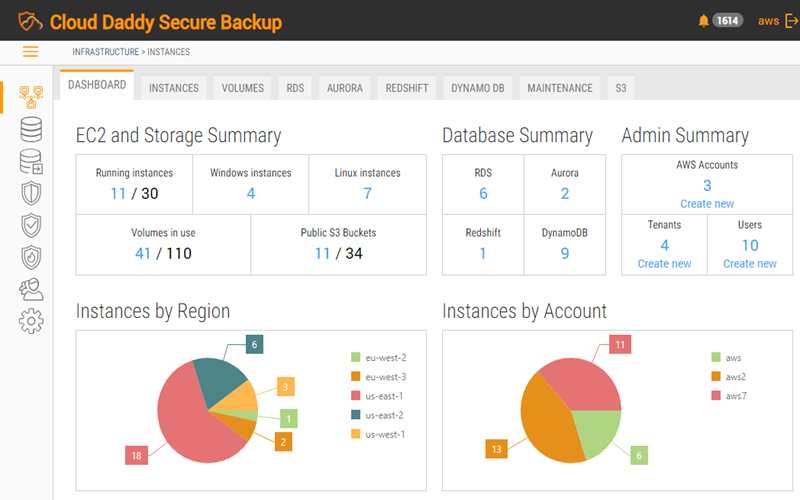Click the 13 label on account chart
Screen dimensions: 800x500
click(496, 449)
